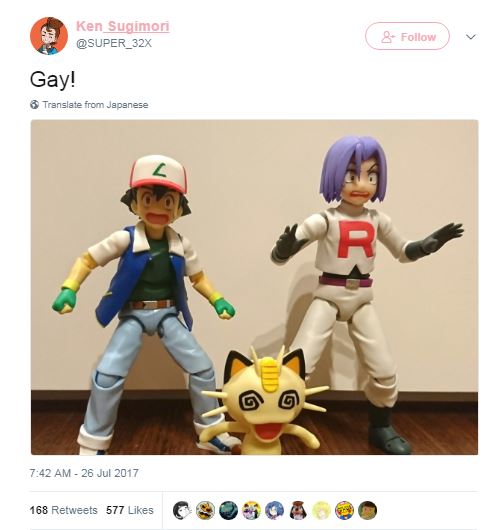
Task: Expand the tweet options chevron menu
Action: point(471,37)
